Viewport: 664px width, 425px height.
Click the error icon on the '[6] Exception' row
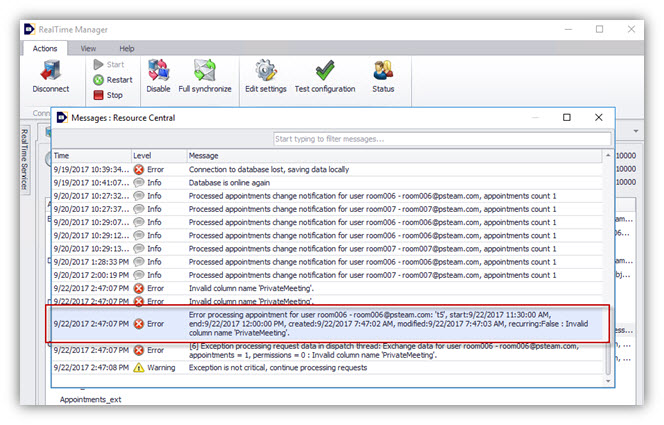[x=138, y=350]
